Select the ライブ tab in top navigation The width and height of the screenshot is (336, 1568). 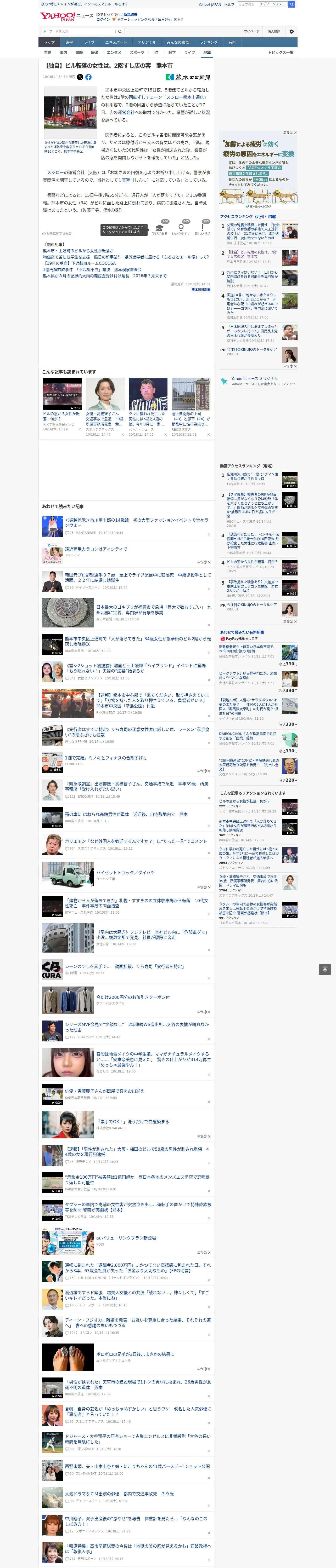(x=89, y=43)
